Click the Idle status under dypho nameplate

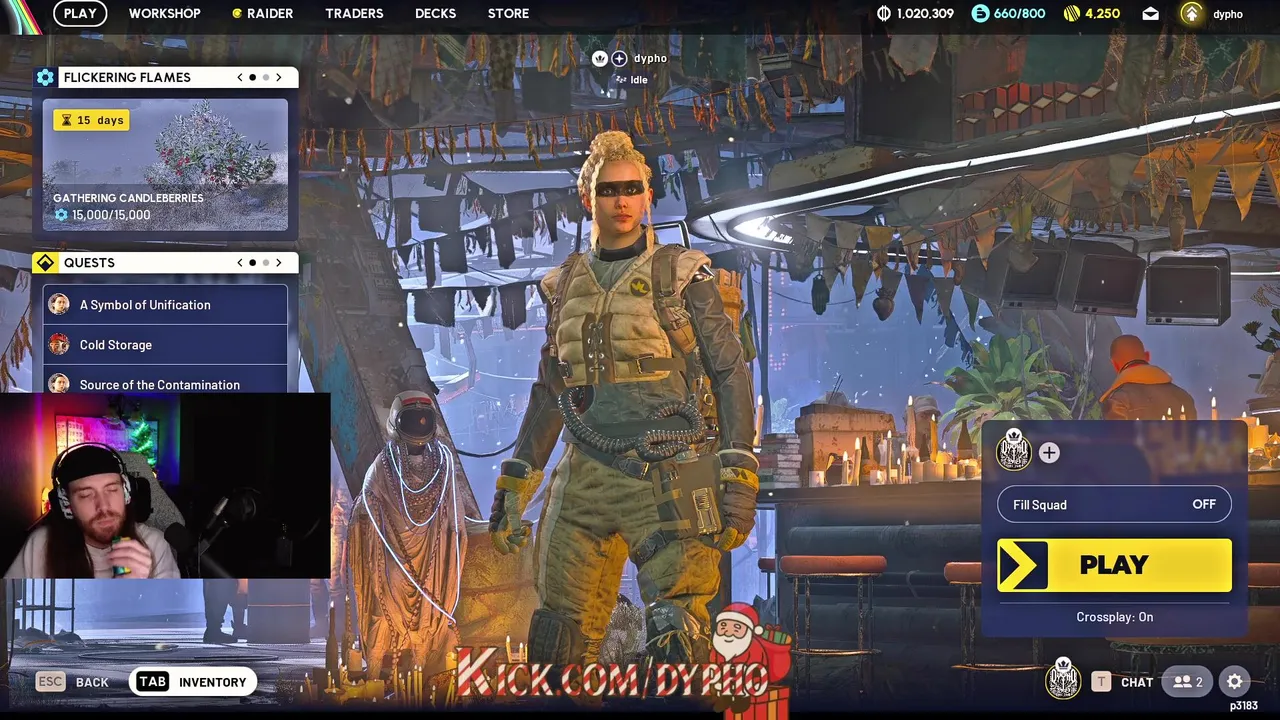coord(633,80)
